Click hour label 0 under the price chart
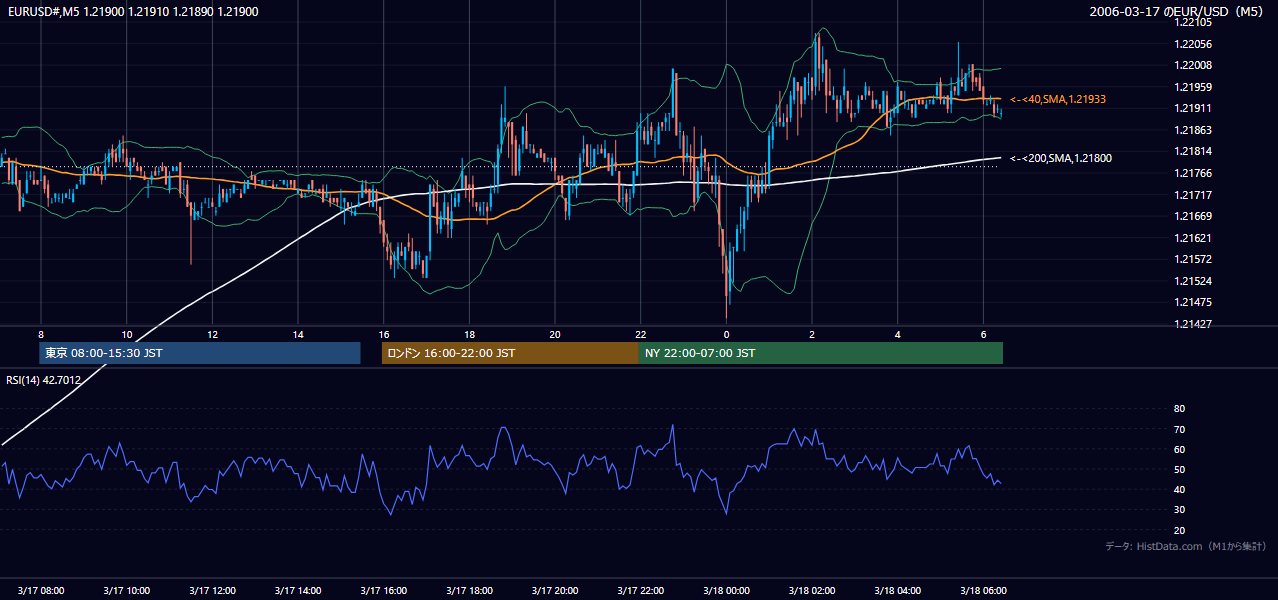This screenshot has width=1278, height=600. tap(727, 334)
